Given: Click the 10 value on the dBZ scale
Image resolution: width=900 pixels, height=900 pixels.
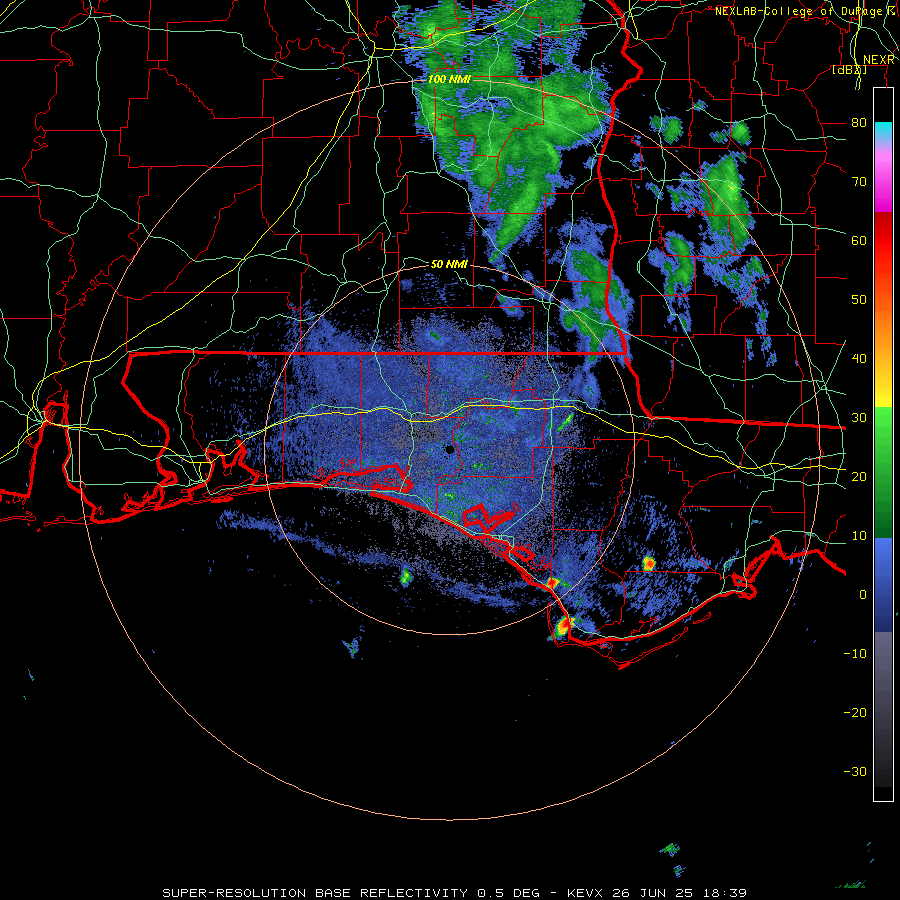Looking at the screenshot, I should [859, 536].
